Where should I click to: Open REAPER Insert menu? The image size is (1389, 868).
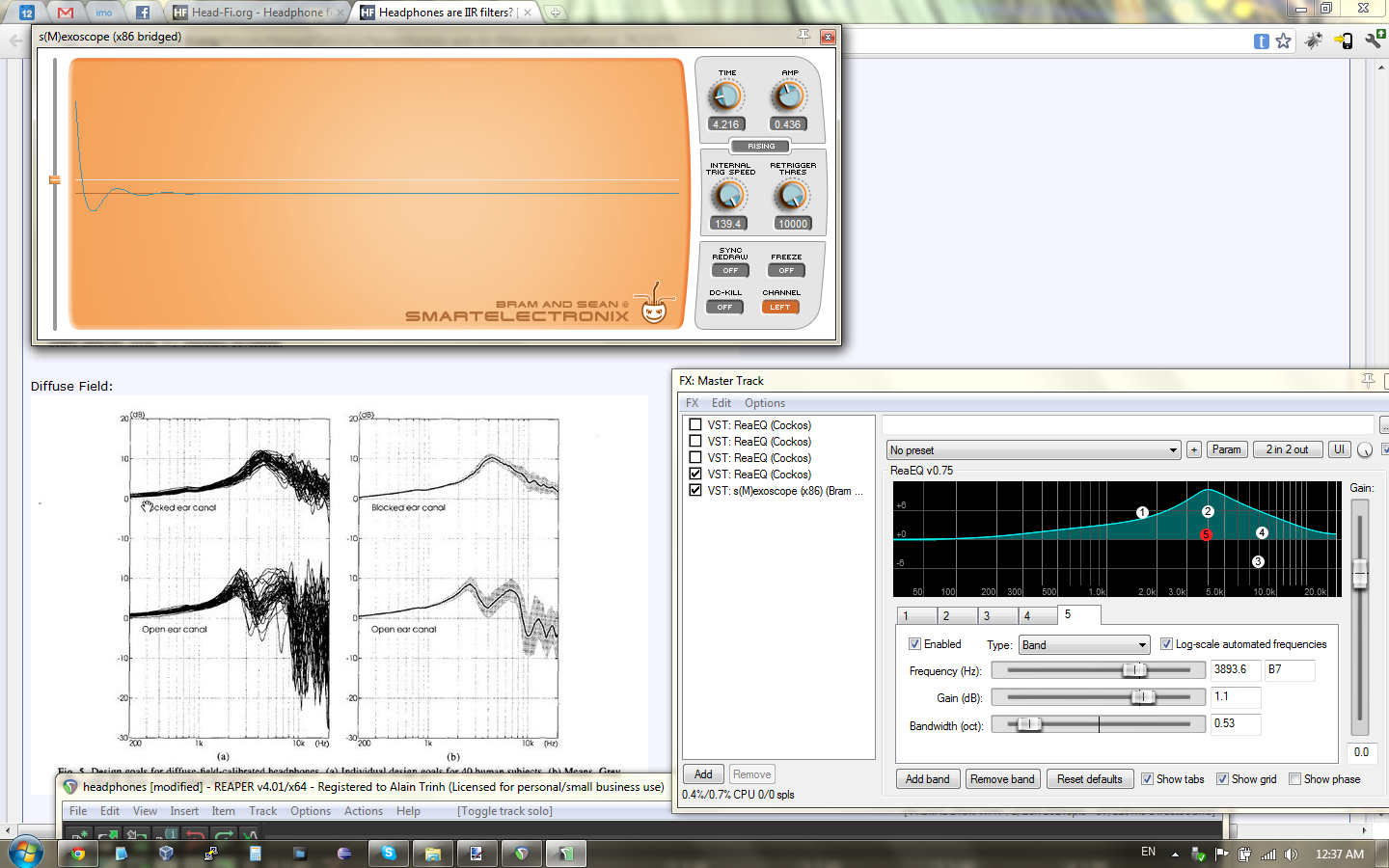(184, 811)
